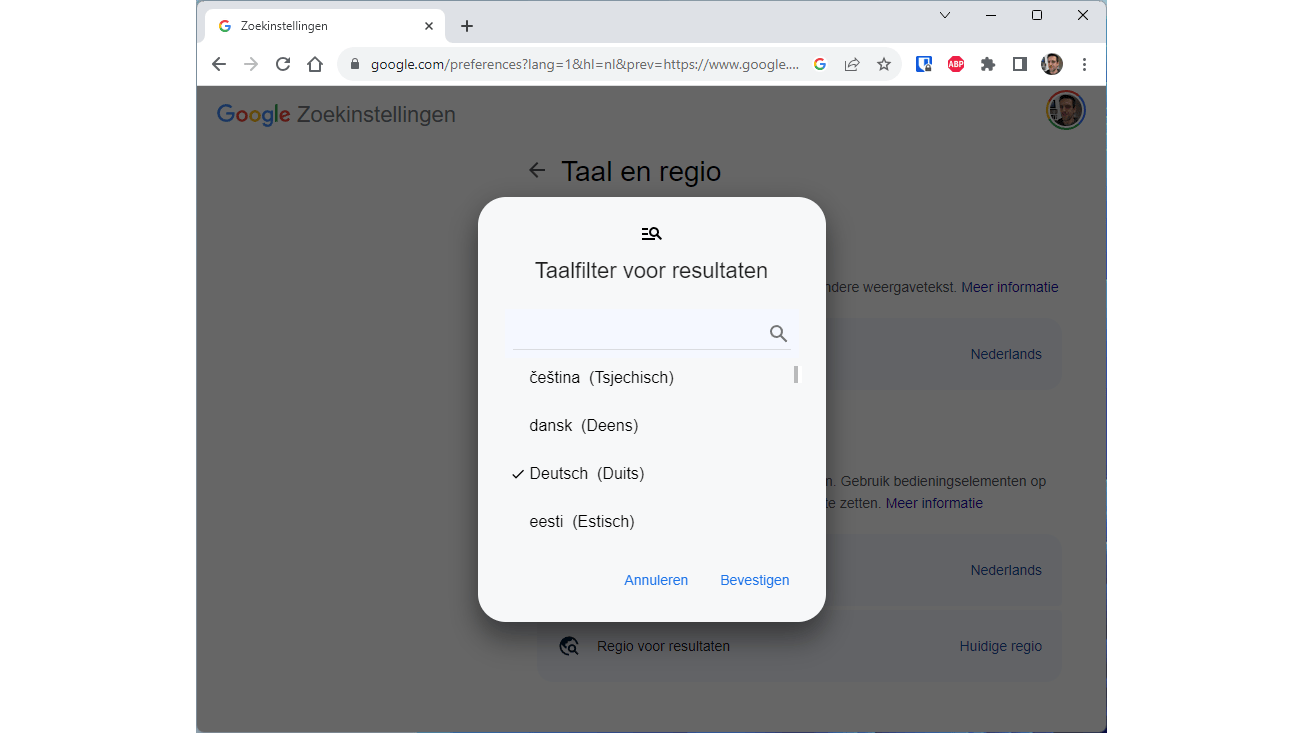Open the Extensions puzzle icon
Screen dimensions: 1303x733
[988, 64]
